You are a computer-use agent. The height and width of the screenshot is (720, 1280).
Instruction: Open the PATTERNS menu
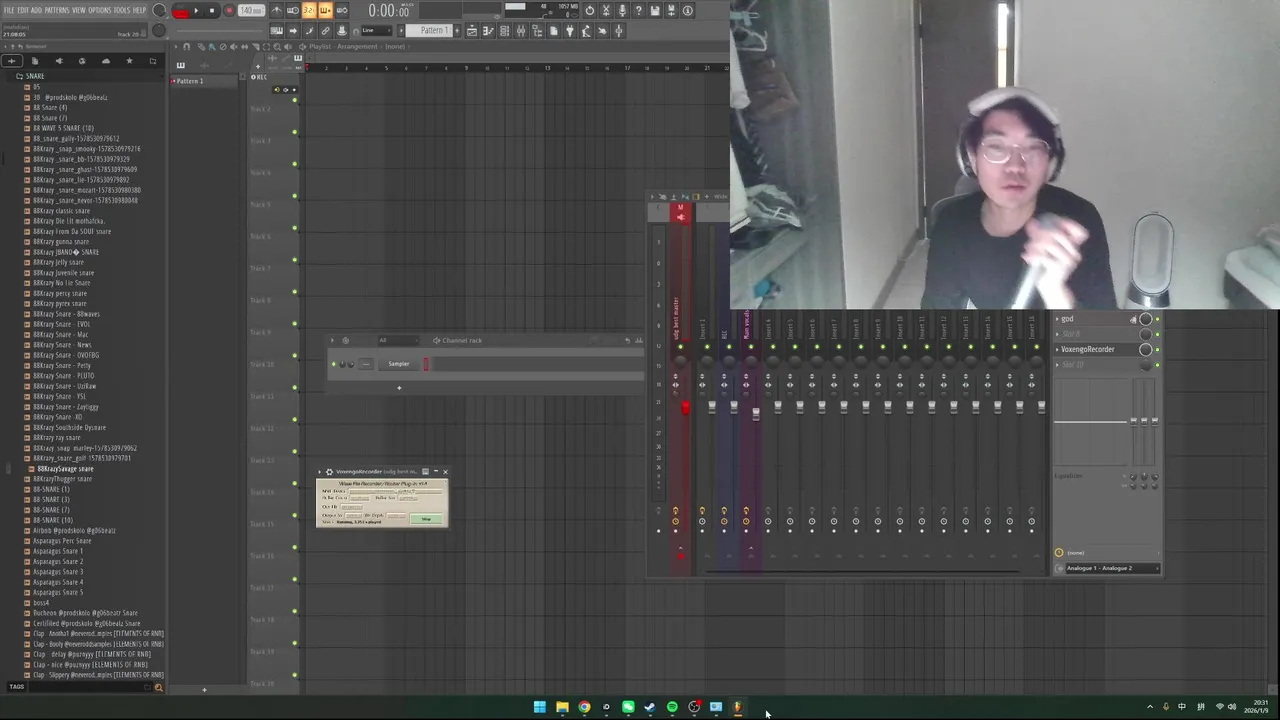[57, 10]
